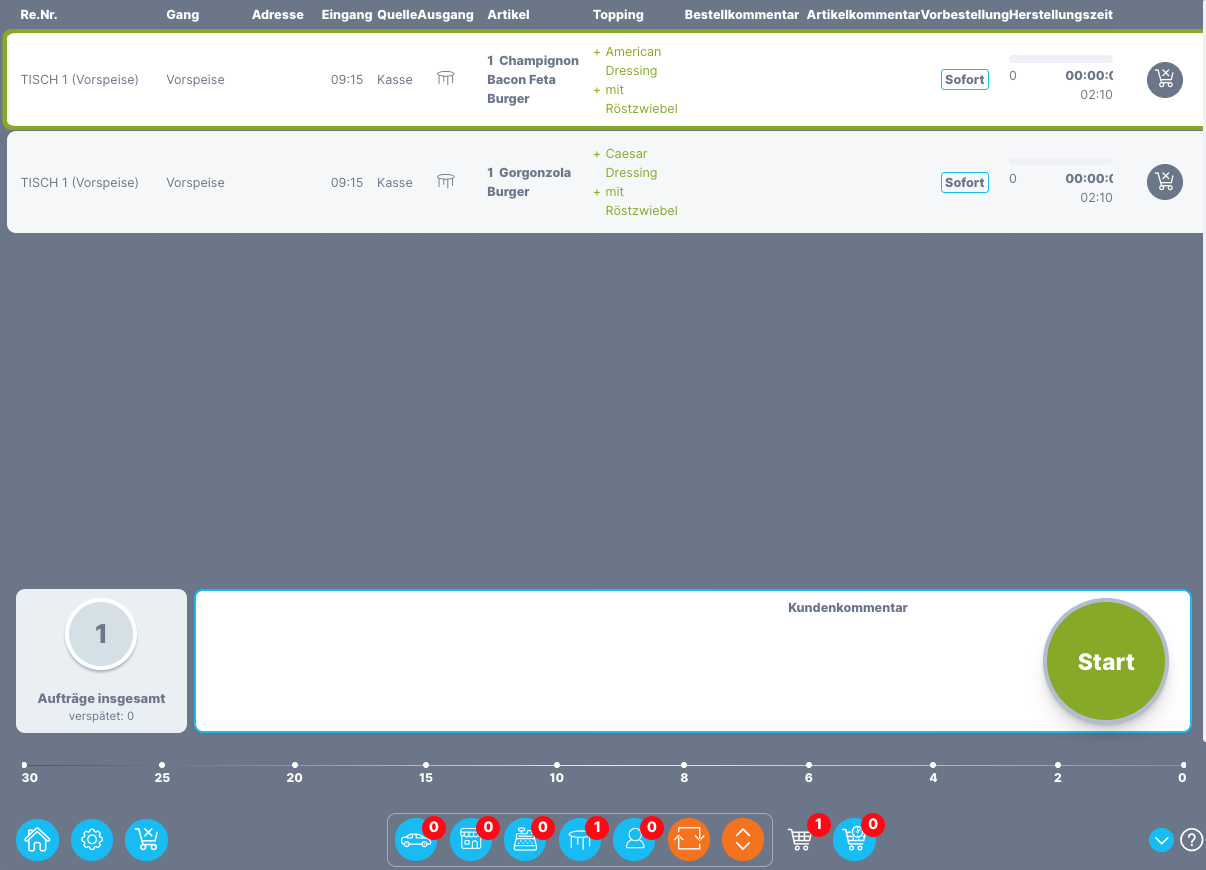1206x870 pixels.
Task: Filter orders by customer person icon
Action: point(634,840)
